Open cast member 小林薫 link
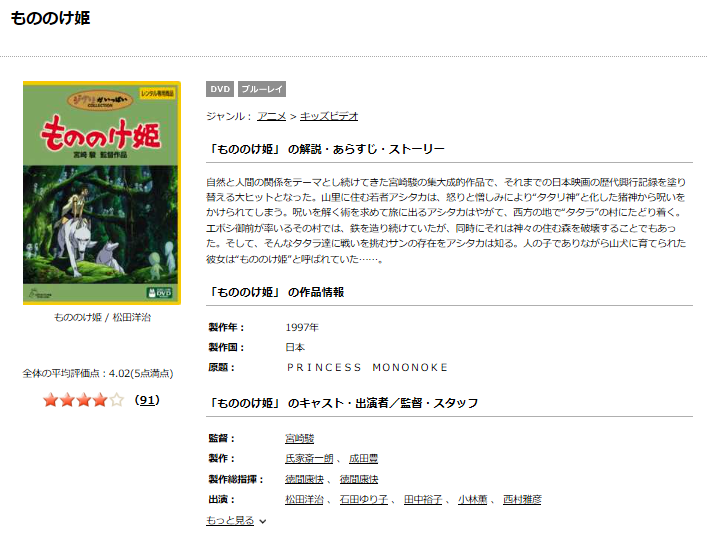The height and width of the screenshot is (540, 707). pyautogui.click(x=473, y=499)
